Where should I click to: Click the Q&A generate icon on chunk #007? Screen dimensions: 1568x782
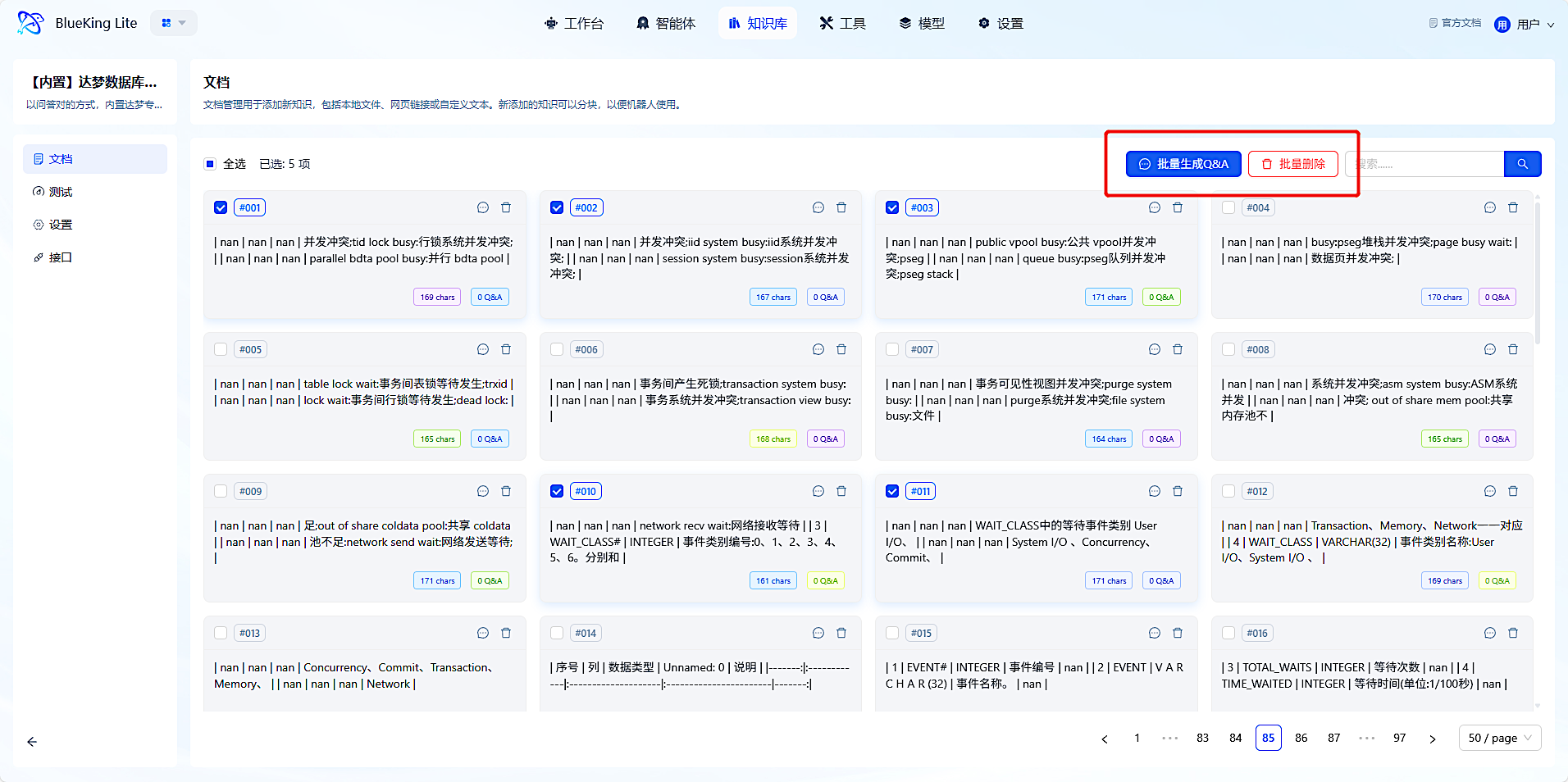click(x=1155, y=350)
